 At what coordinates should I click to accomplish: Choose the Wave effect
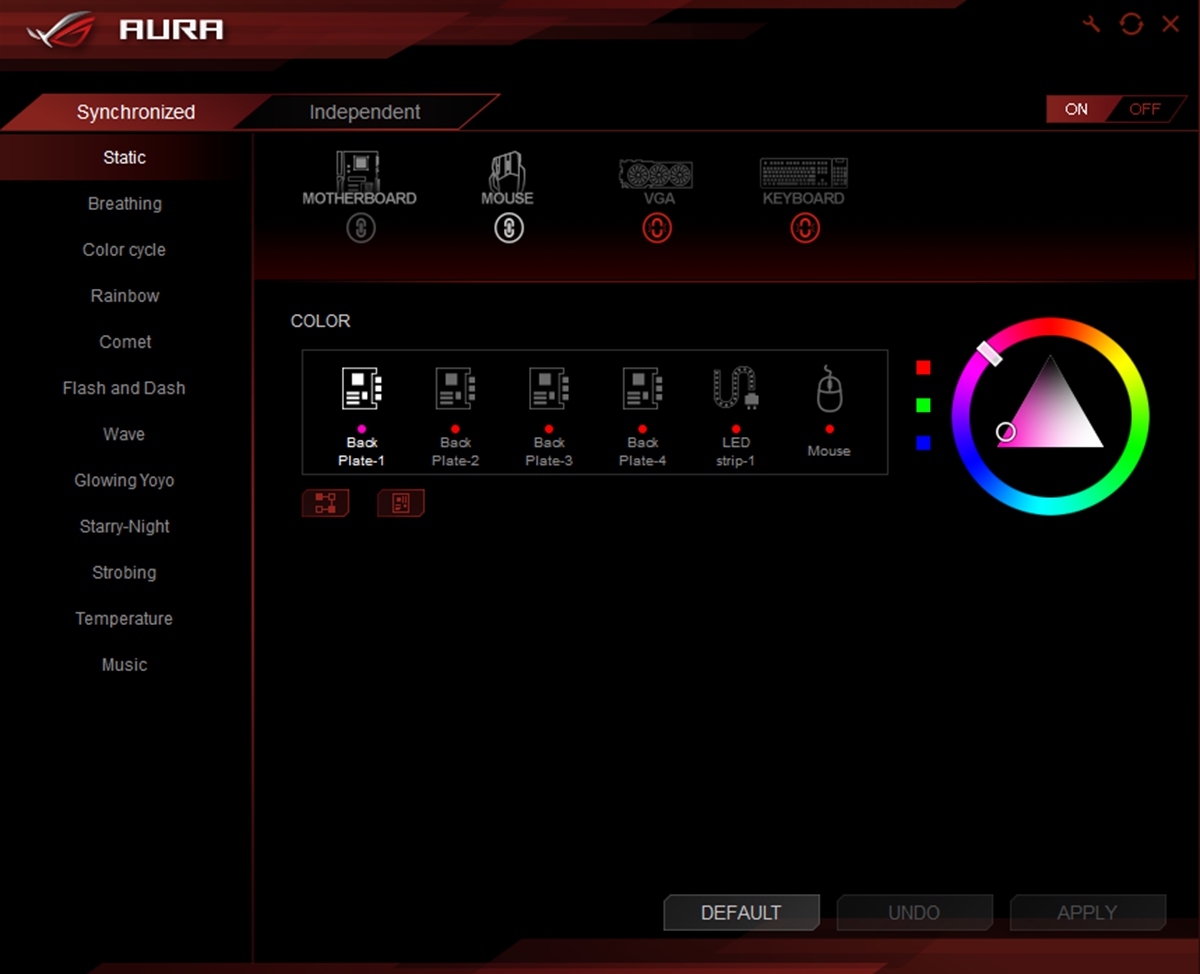pos(125,434)
